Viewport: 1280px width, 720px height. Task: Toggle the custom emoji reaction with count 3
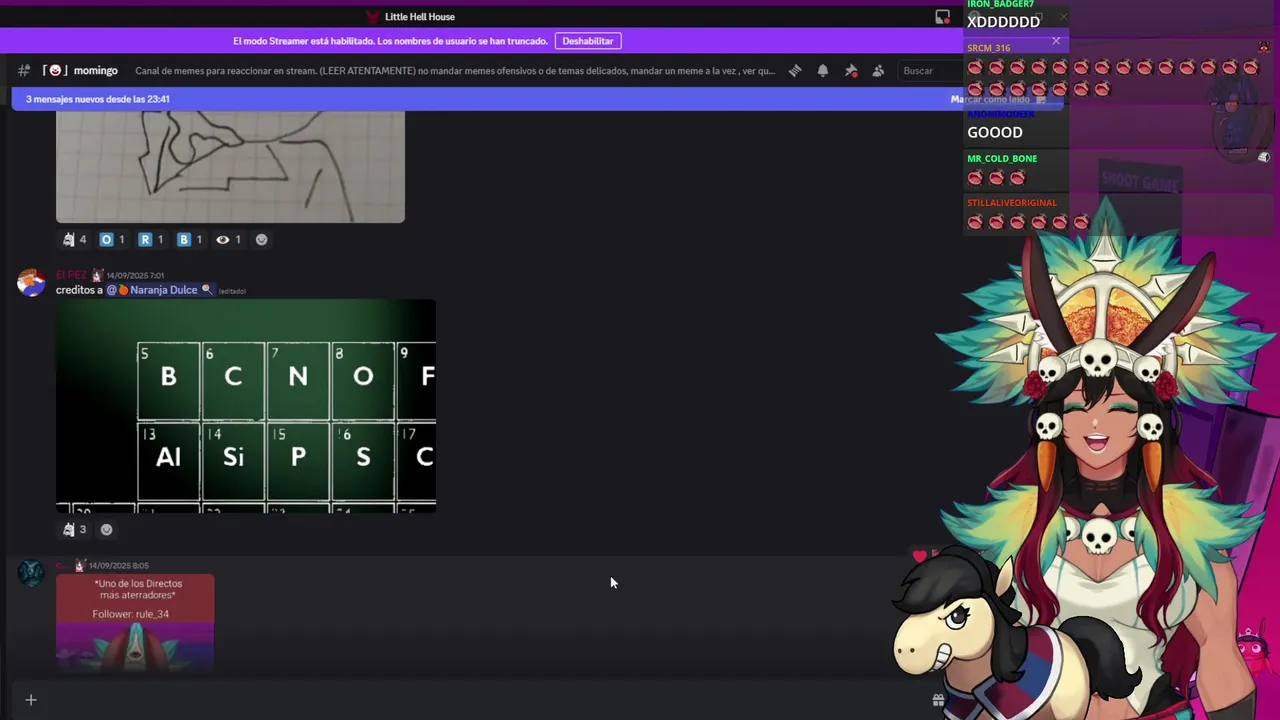75,530
